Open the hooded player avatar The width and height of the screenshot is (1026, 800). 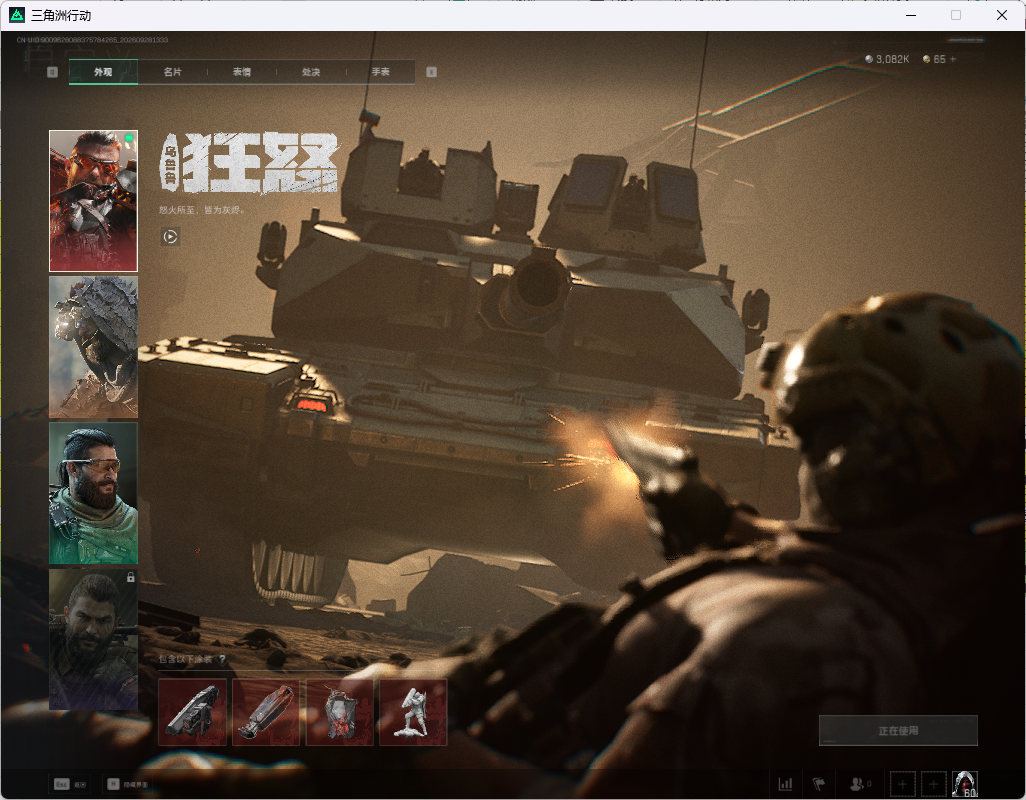[965, 784]
